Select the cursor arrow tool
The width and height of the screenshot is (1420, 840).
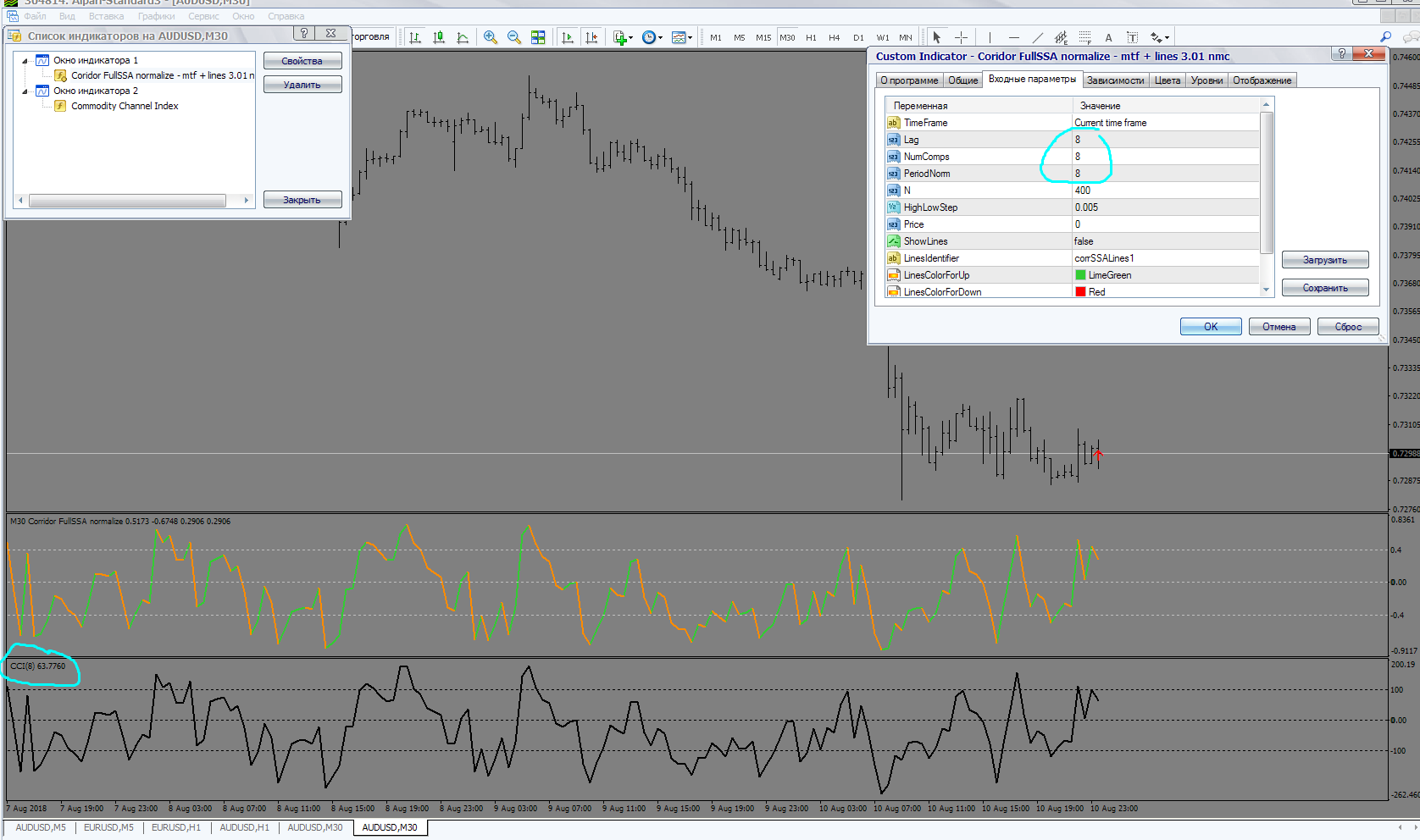coord(937,37)
